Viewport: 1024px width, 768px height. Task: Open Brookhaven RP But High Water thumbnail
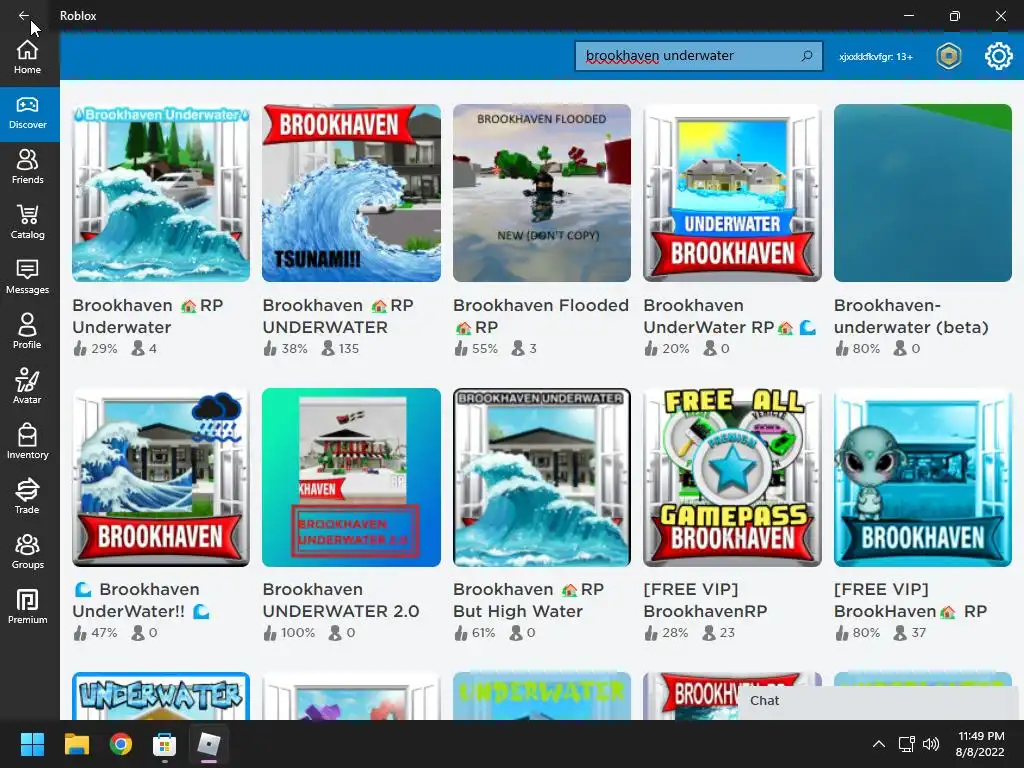click(542, 477)
